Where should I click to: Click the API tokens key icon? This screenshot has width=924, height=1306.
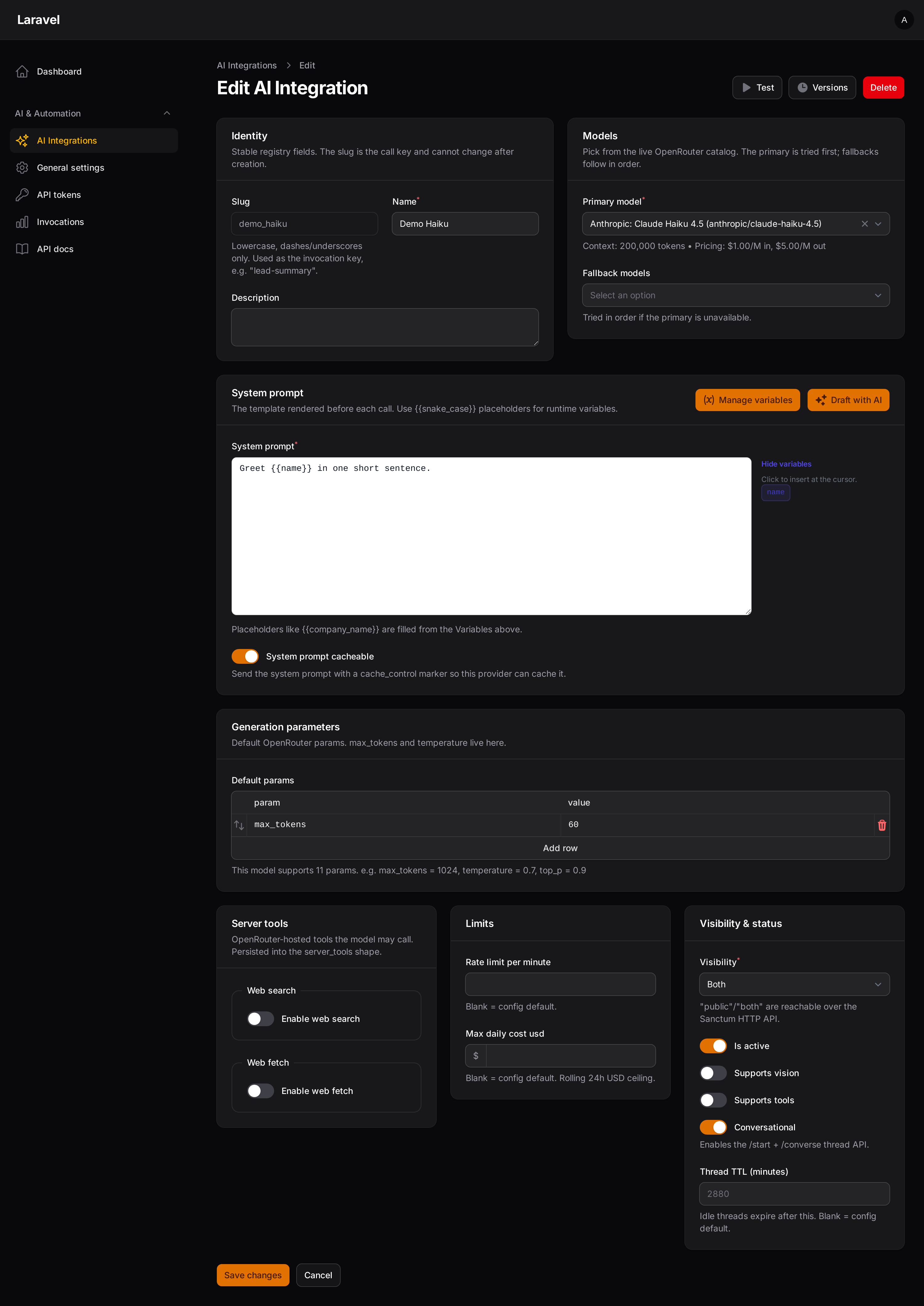pyautogui.click(x=22, y=195)
